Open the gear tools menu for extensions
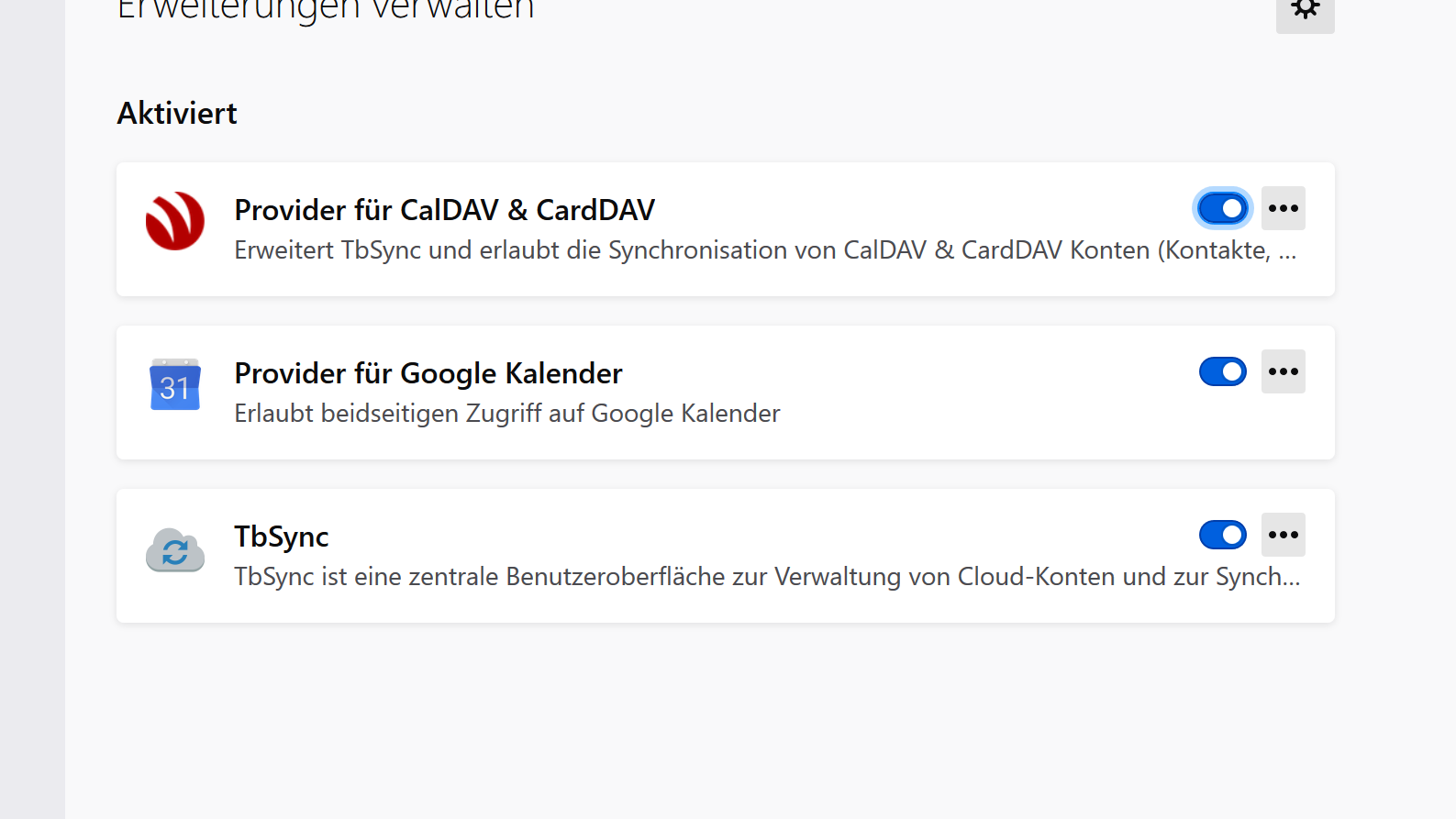The width and height of the screenshot is (1456, 819). pos(1305,11)
